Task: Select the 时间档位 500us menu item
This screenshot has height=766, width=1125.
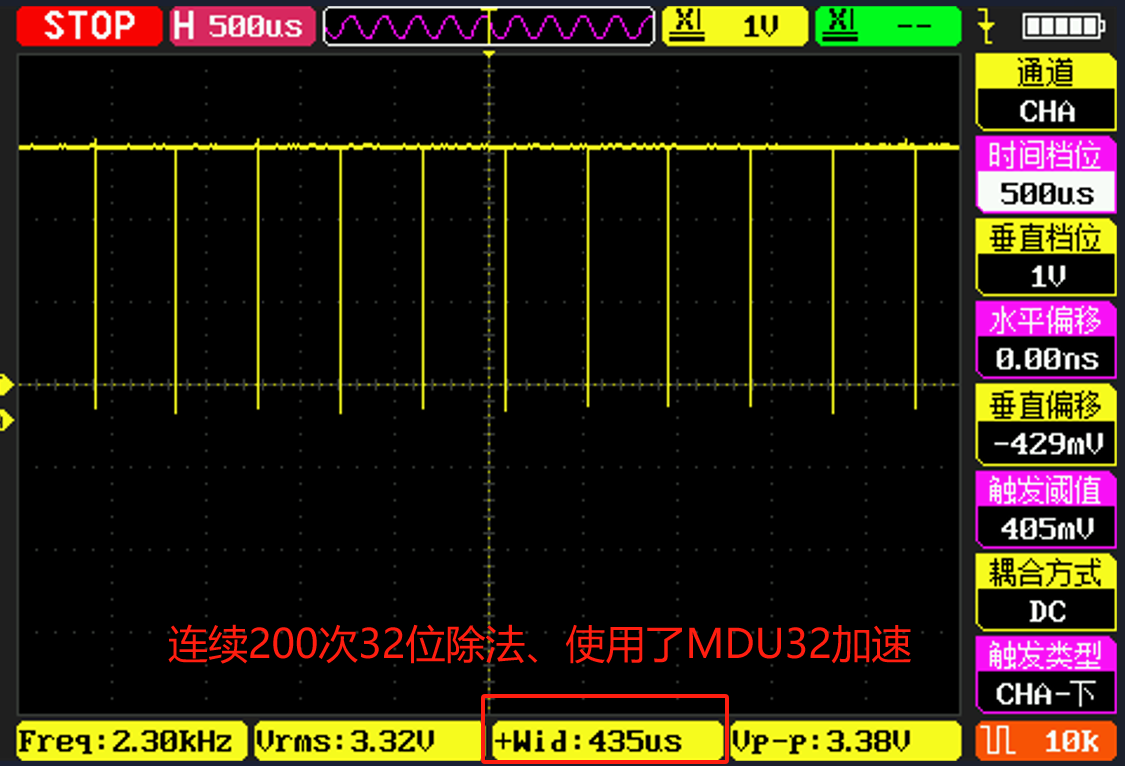Action: (x=1045, y=174)
